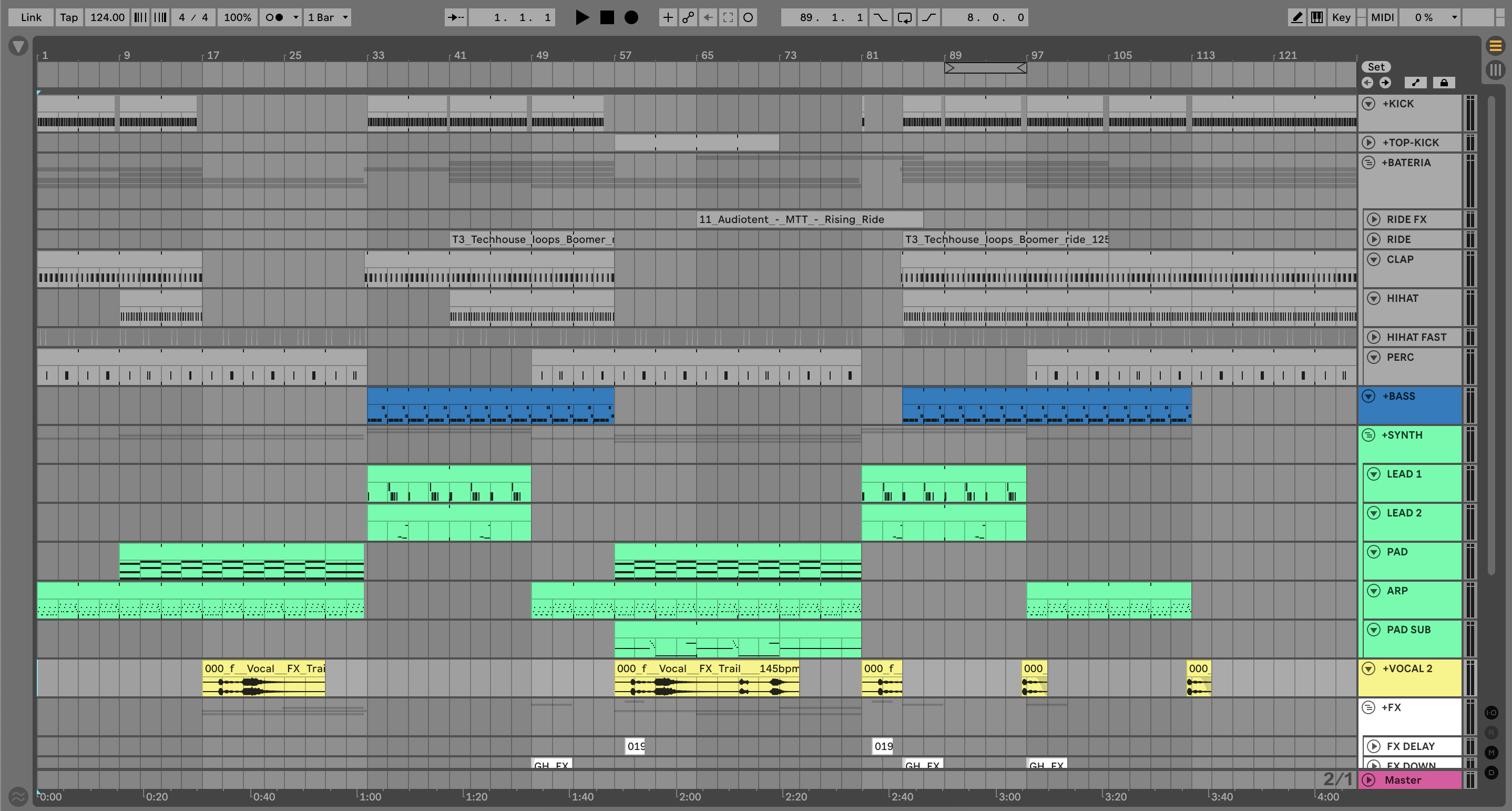This screenshot has height=811, width=1512.
Task: Unfold the Master track
Action: click(x=1369, y=780)
